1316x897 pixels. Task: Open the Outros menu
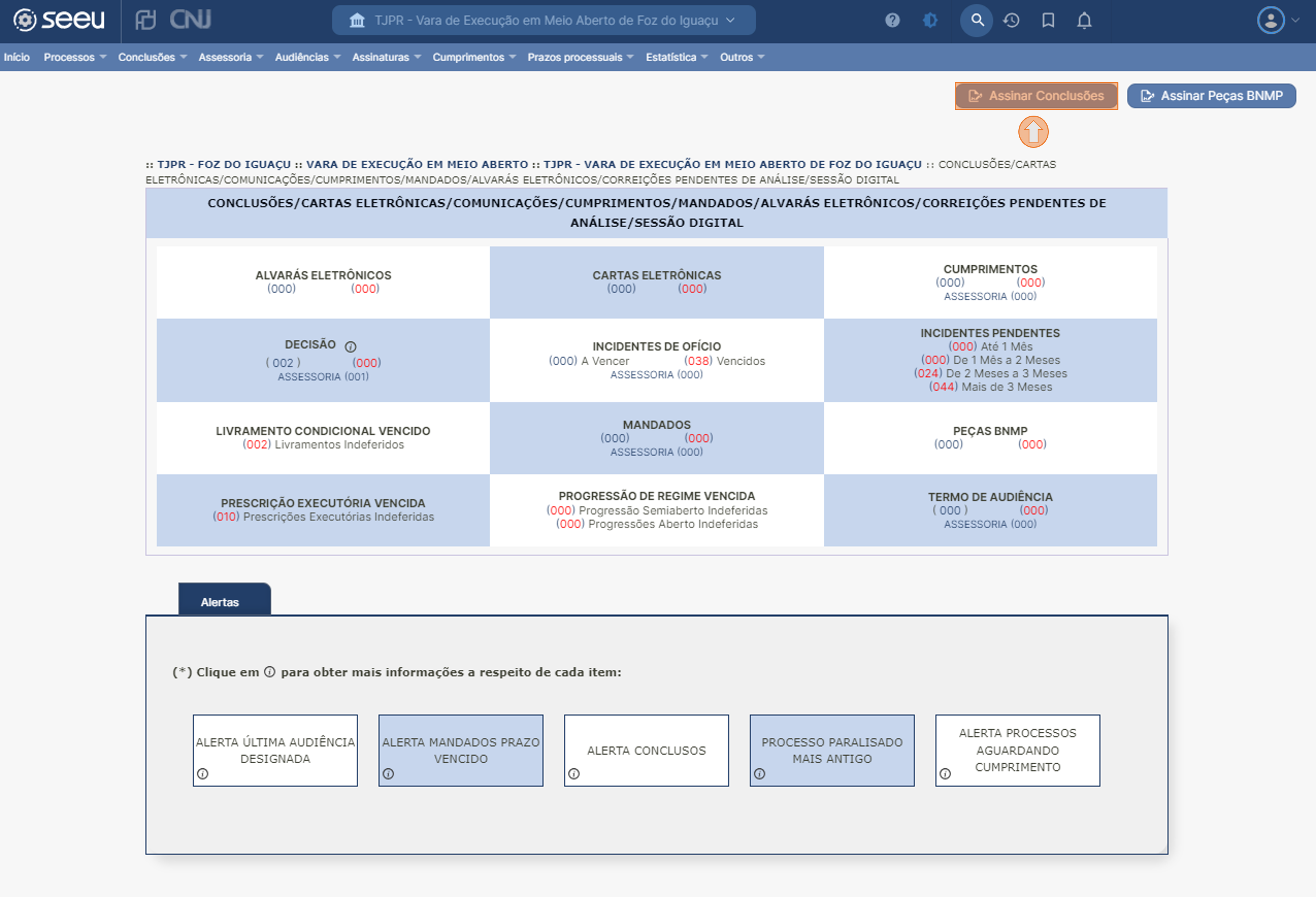click(x=742, y=57)
